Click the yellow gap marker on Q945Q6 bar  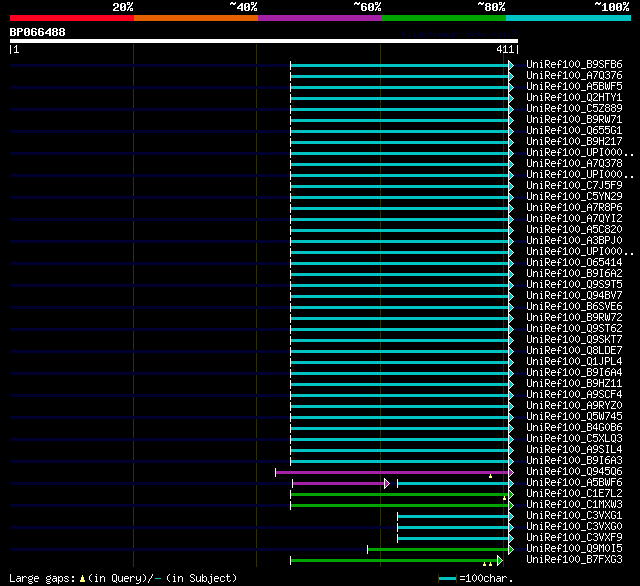point(490,476)
